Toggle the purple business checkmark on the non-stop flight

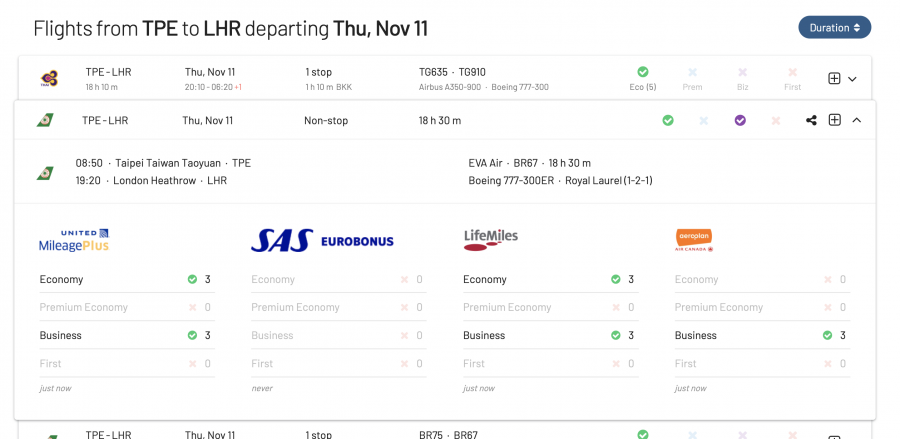pyautogui.click(x=740, y=120)
